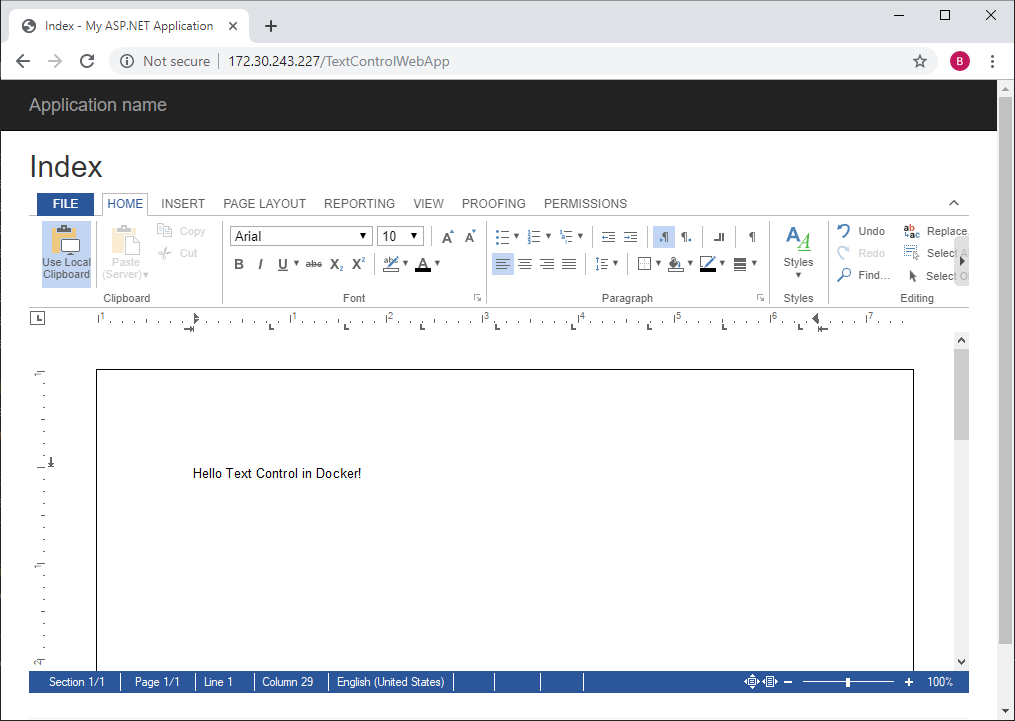Toggle bold formatting
This screenshot has width=1015, height=721.
pyautogui.click(x=239, y=264)
